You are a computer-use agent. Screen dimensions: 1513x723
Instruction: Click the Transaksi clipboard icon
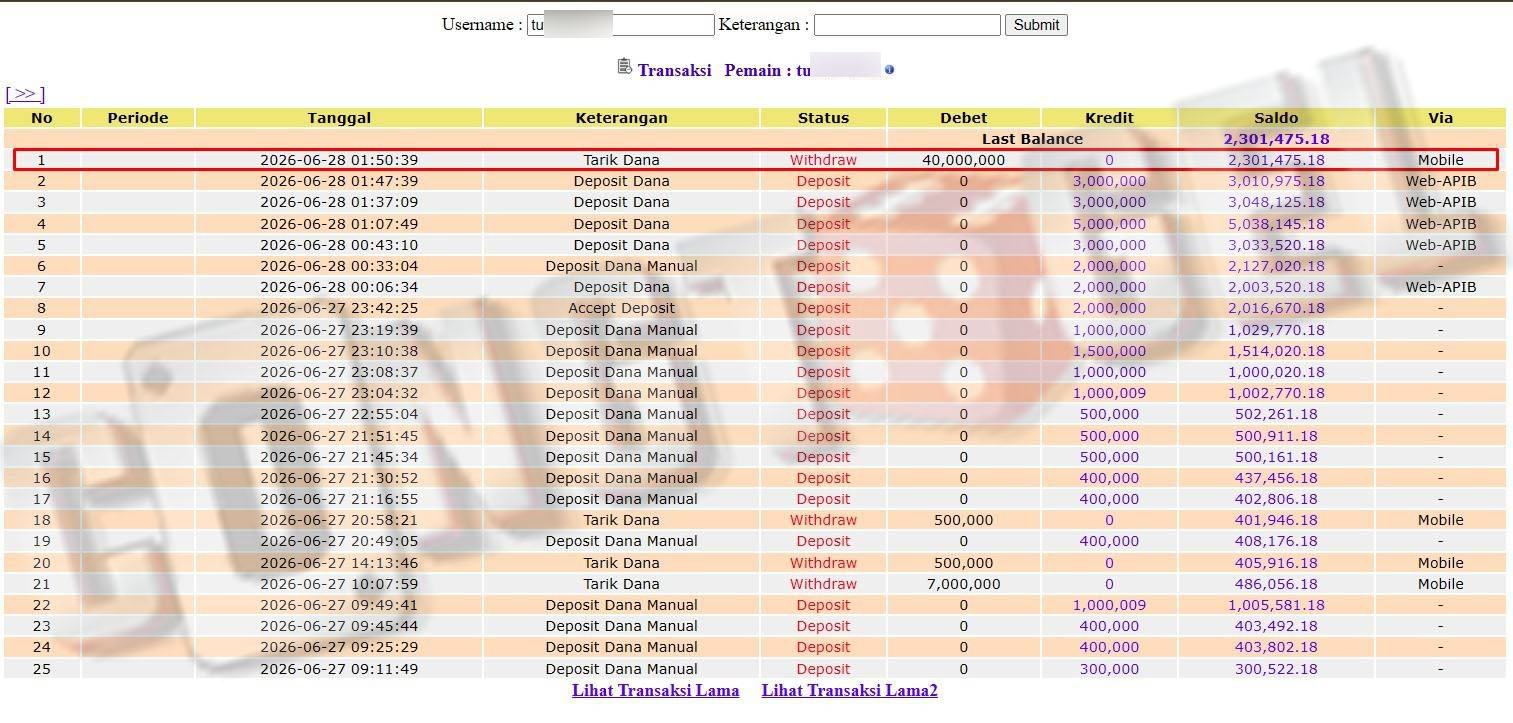tap(624, 67)
